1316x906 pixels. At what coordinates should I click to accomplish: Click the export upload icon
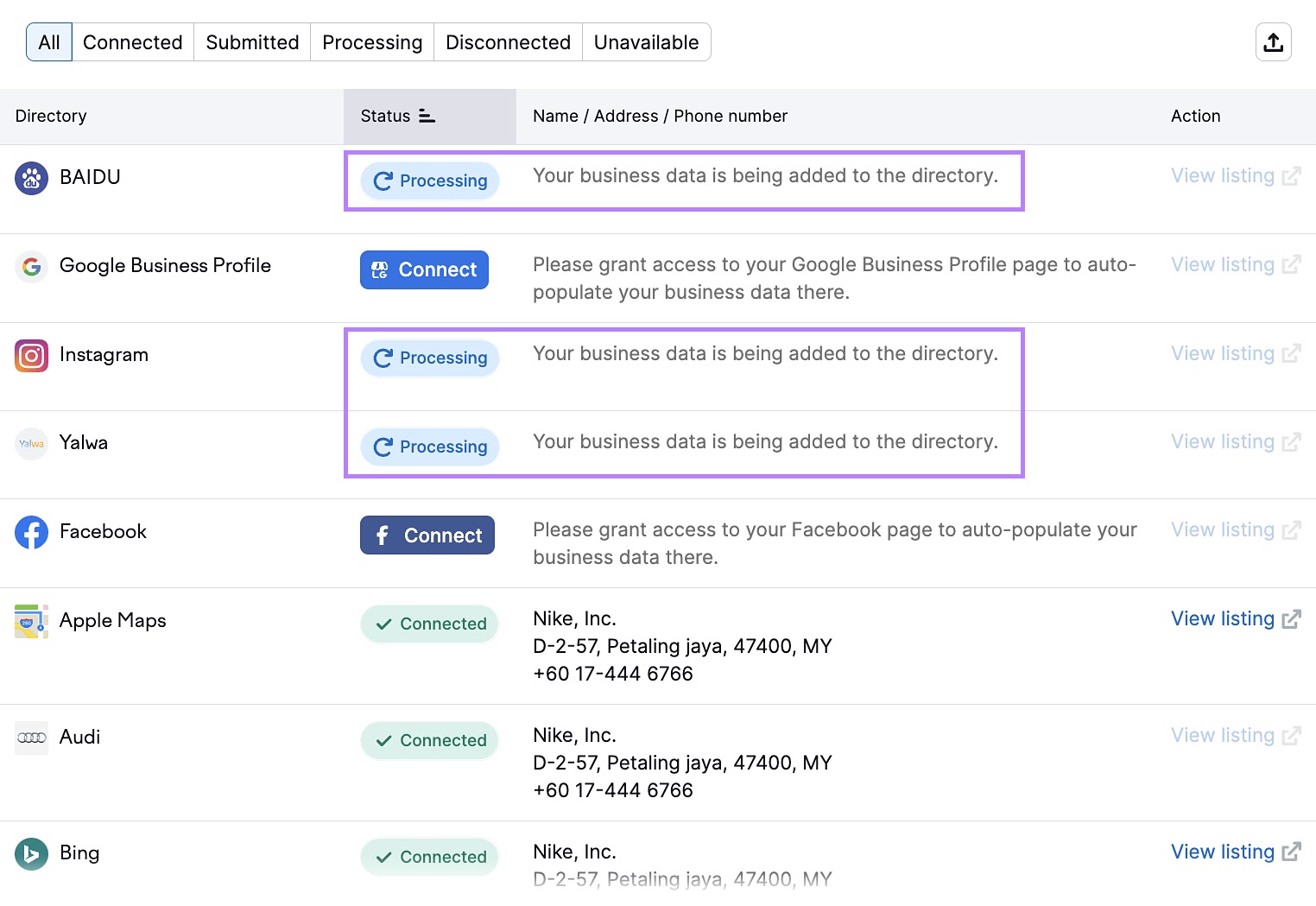tap(1274, 41)
